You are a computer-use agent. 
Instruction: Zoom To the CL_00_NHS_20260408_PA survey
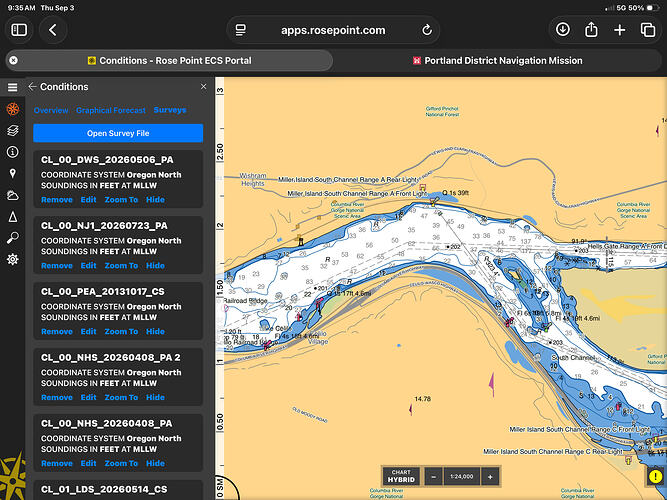[121, 463]
